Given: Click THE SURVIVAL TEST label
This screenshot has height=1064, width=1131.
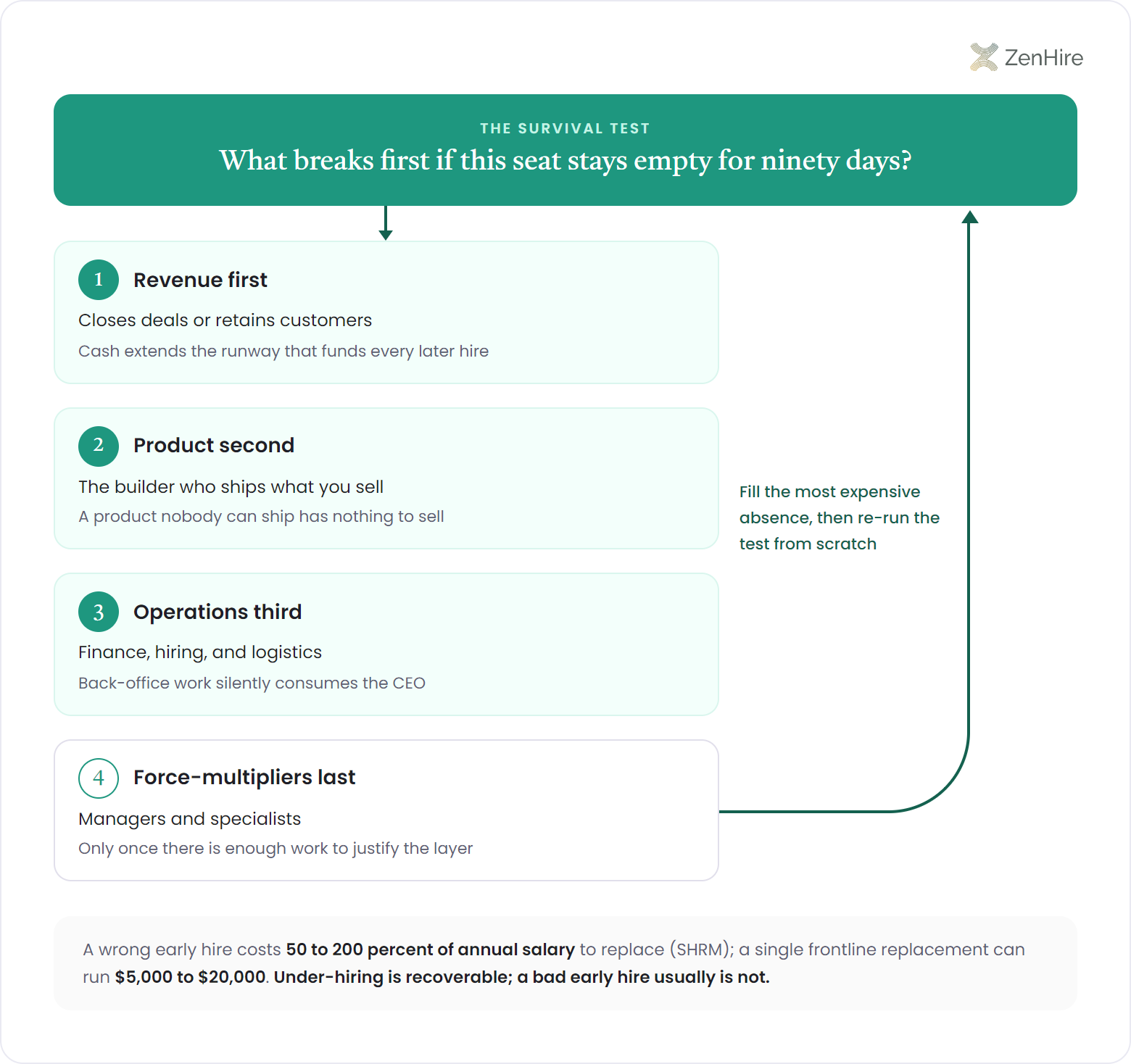Looking at the screenshot, I should tap(565, 128).
